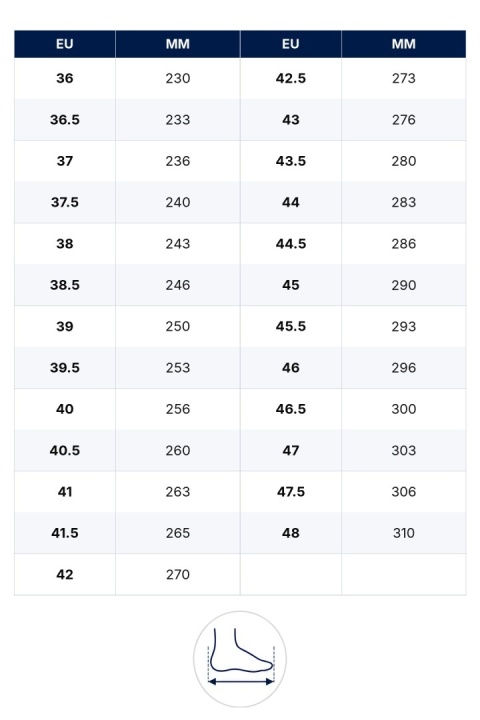Click the 310 mm value
This screenshot has height=720, width=480.
coord(404,533)
